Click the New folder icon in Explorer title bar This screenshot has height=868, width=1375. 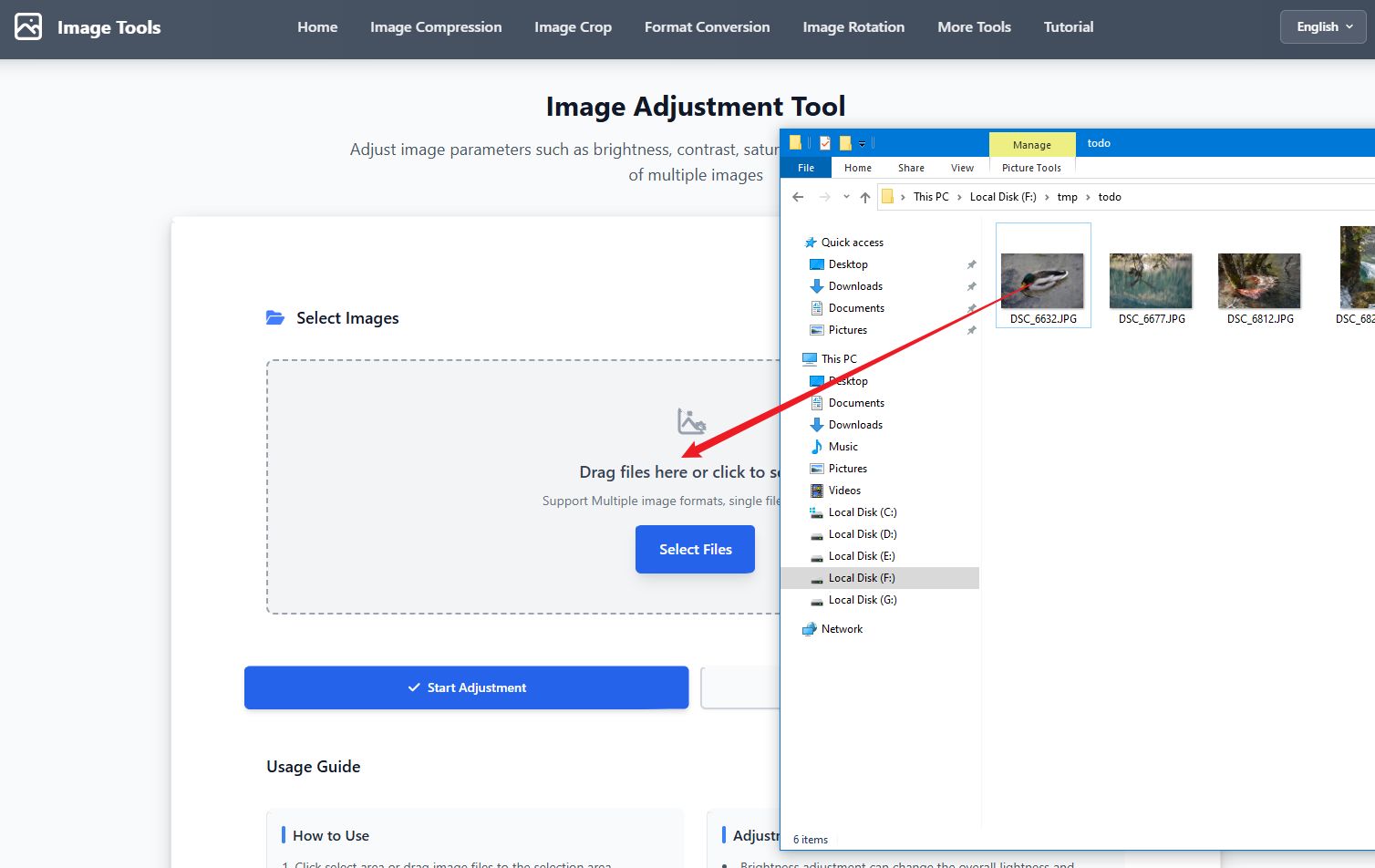click(845, 143)
